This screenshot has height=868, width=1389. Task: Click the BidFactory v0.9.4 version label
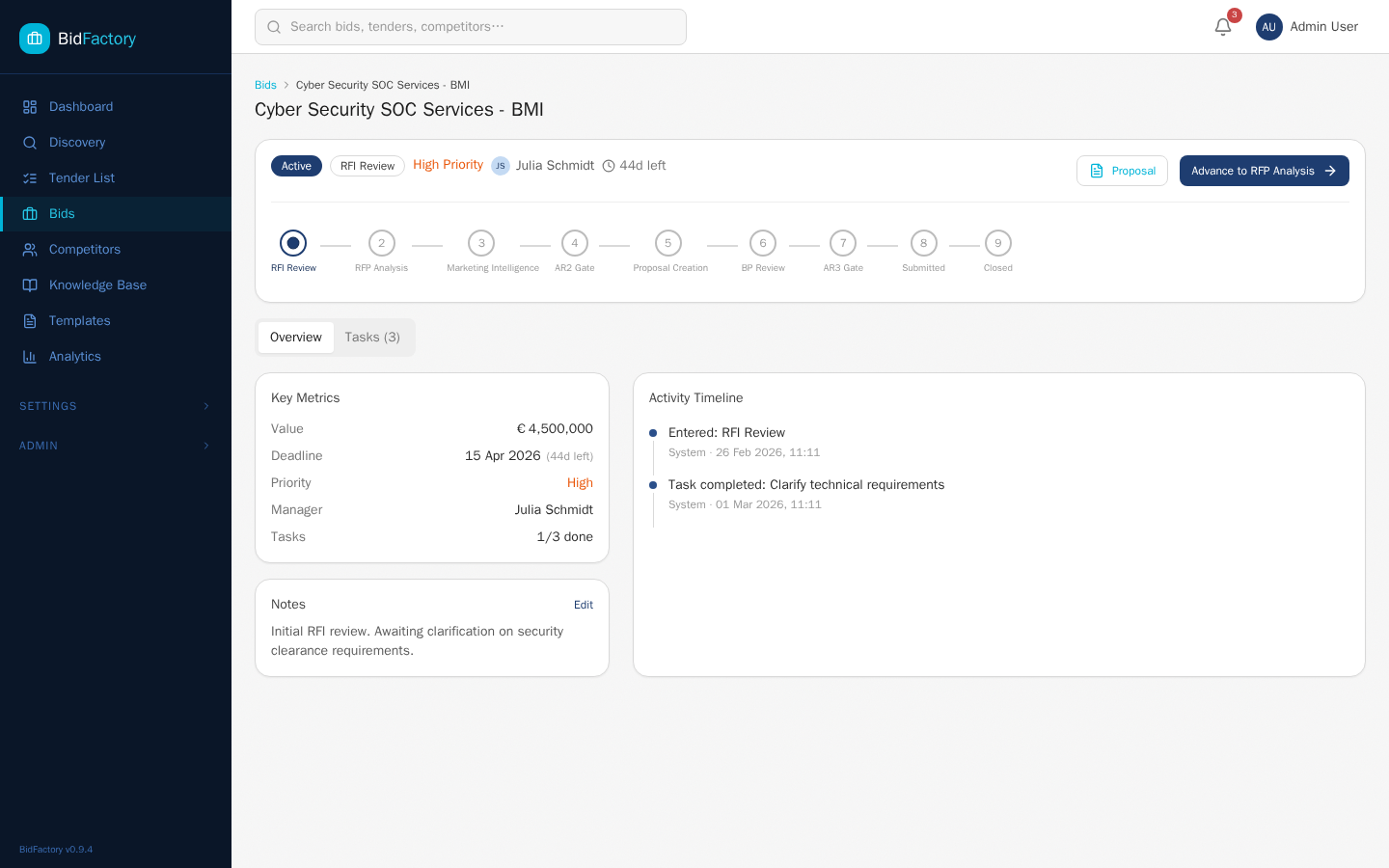(56, 850)
